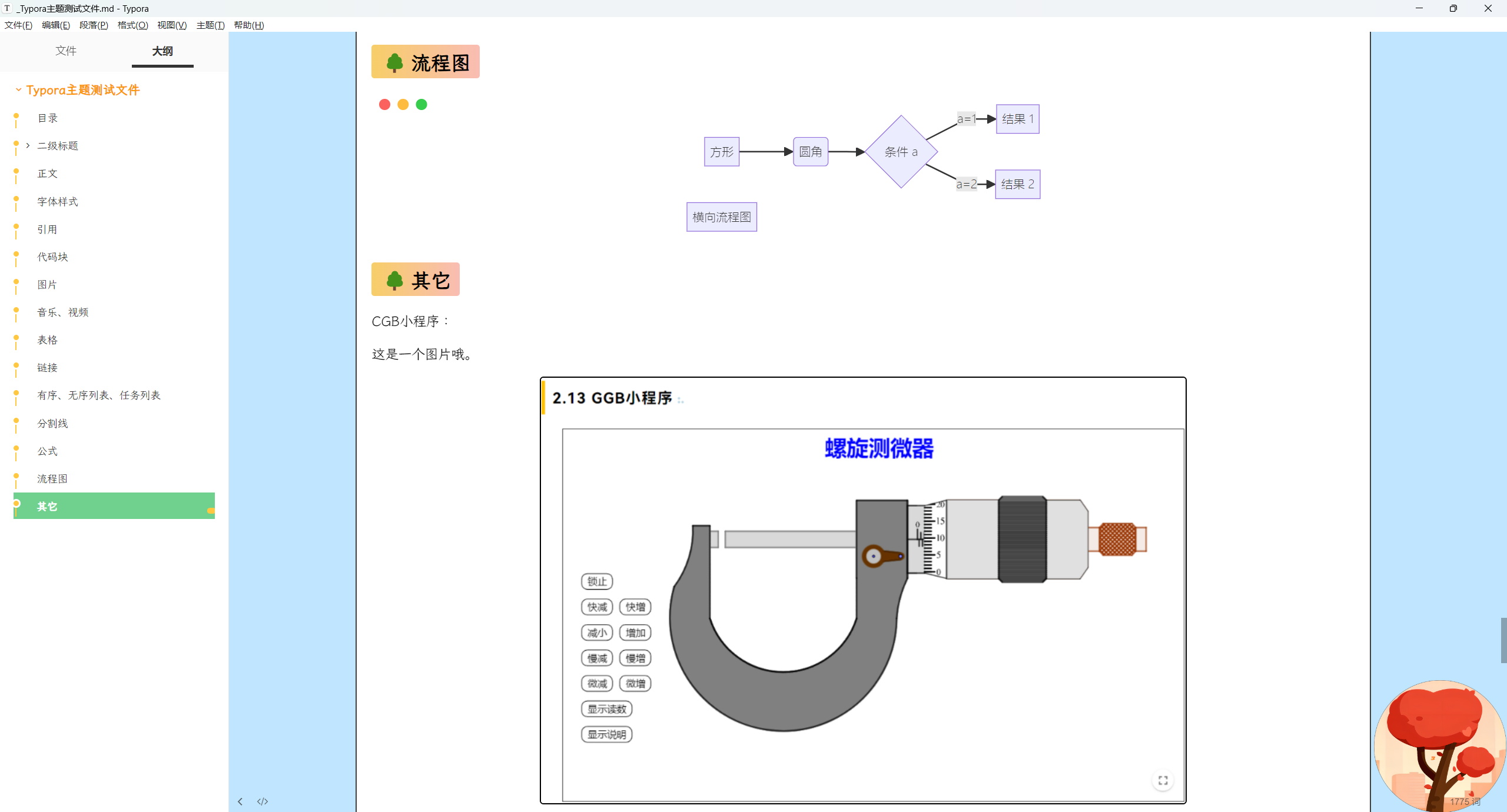Click the micrometer's orange ratchet knob
The width and height of the screenshot is (1507, 812).
tap(1117, 539)
